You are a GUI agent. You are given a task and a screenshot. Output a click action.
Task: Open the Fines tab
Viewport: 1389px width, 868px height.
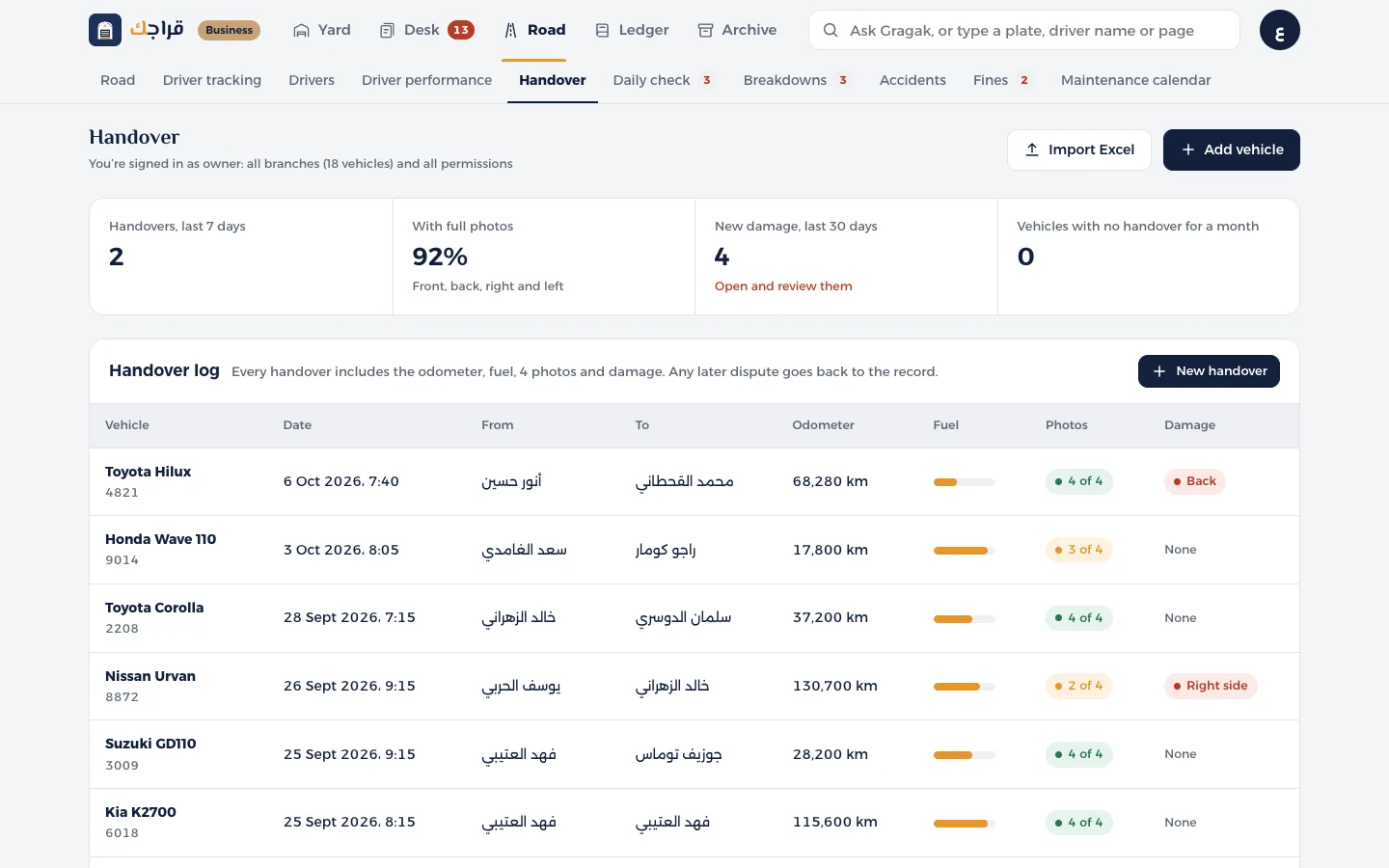click(x=1001, y=80)
